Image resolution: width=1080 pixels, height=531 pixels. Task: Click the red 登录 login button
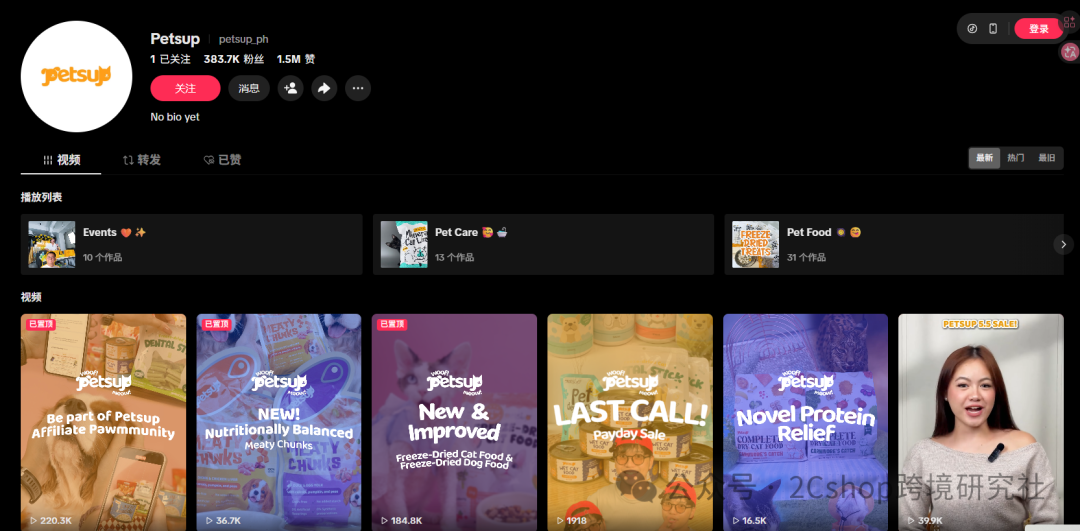coord(1039,29)
